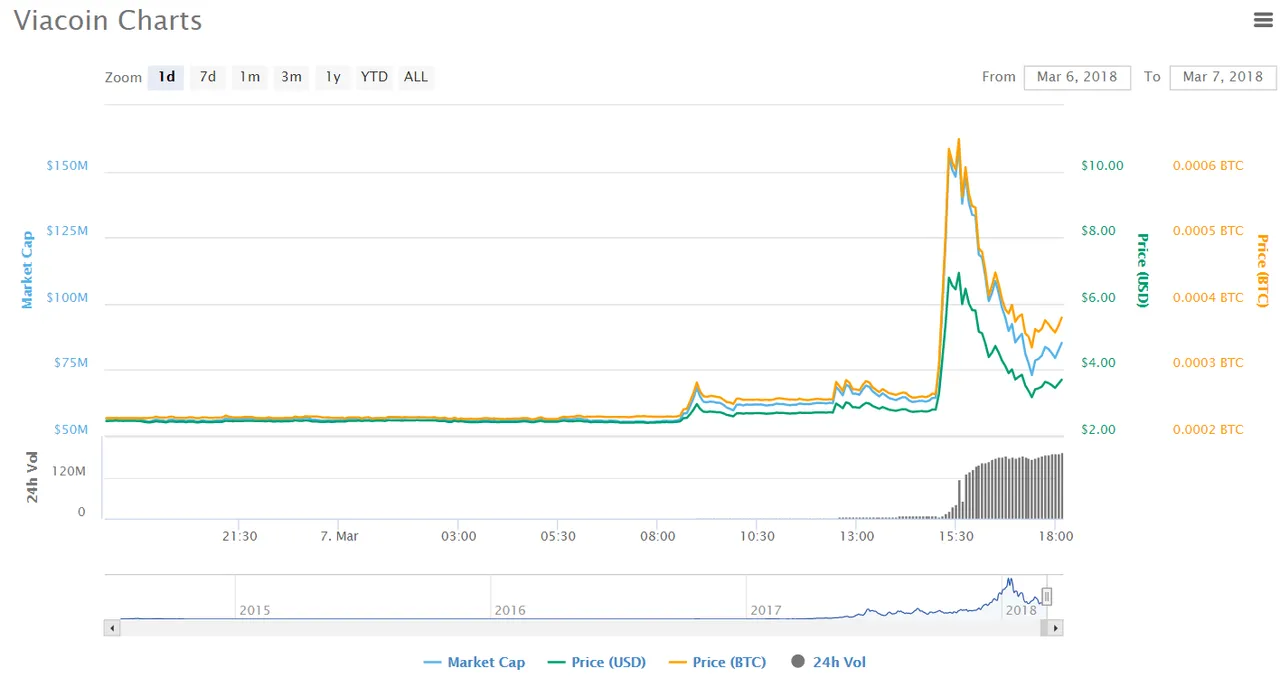This screenshot has width=1280, height=678.
Task: Click 2018 in the navigator timeline
Action: (x=1021, y=610)
